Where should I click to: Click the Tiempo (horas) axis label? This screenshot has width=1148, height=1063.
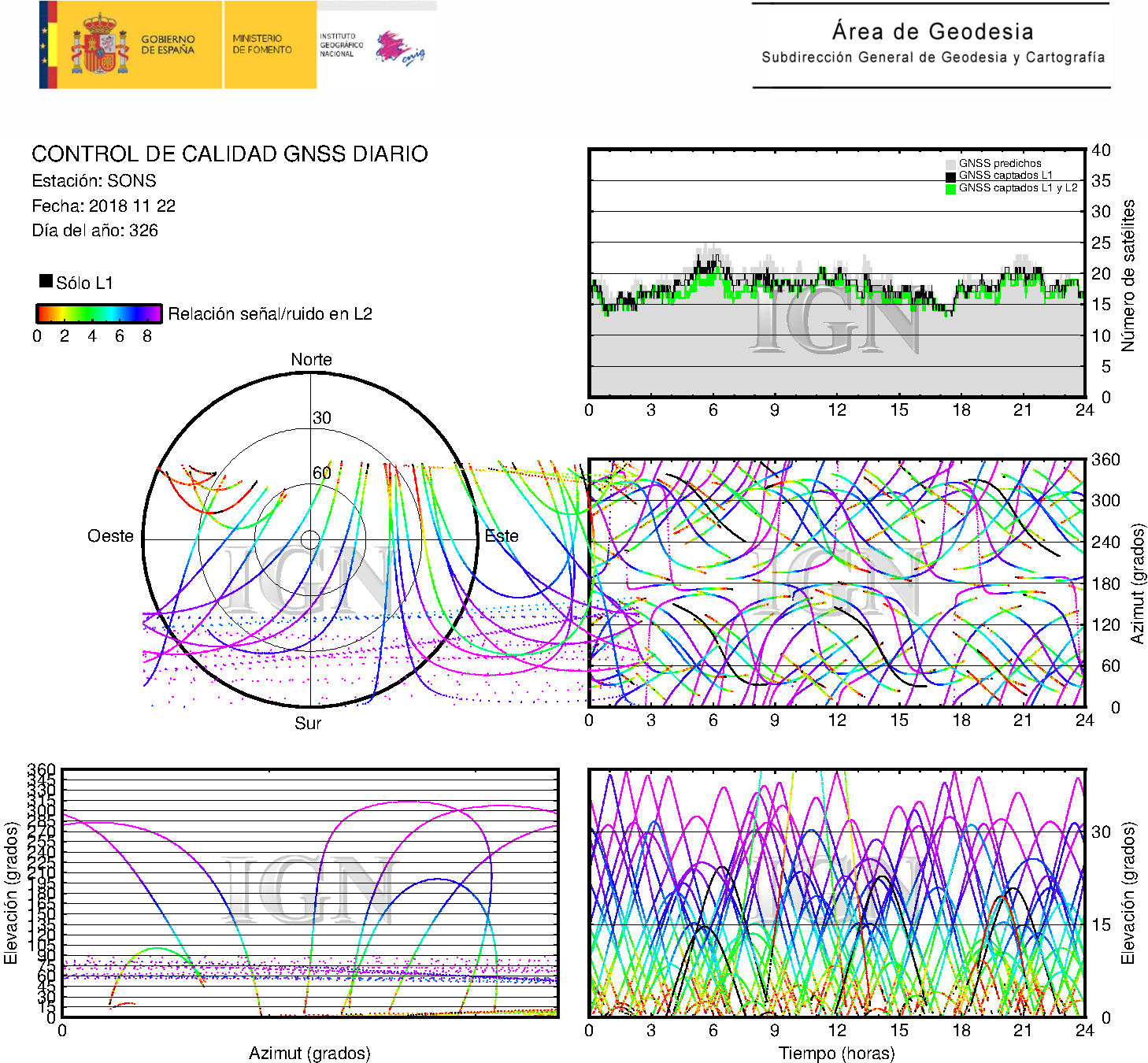[836, 1053]
